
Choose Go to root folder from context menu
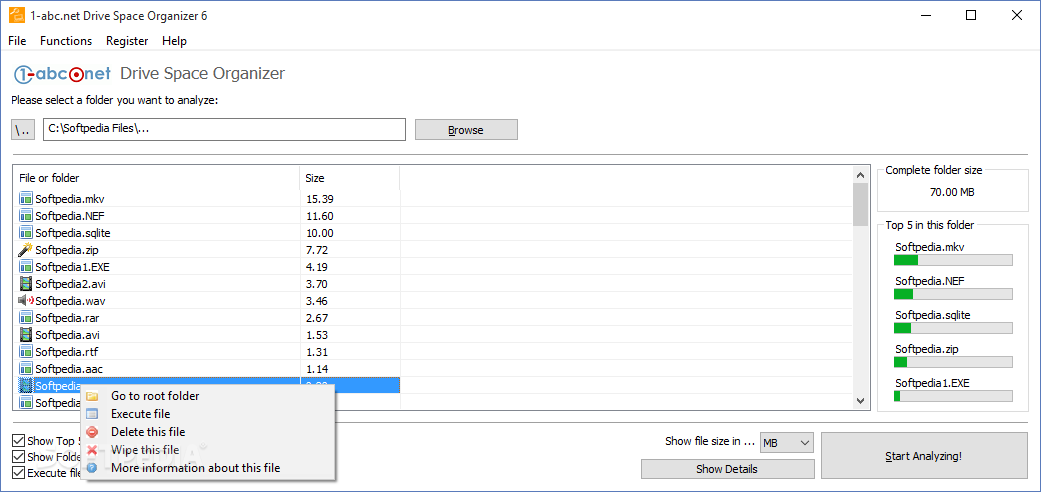(x=208, y=396)
